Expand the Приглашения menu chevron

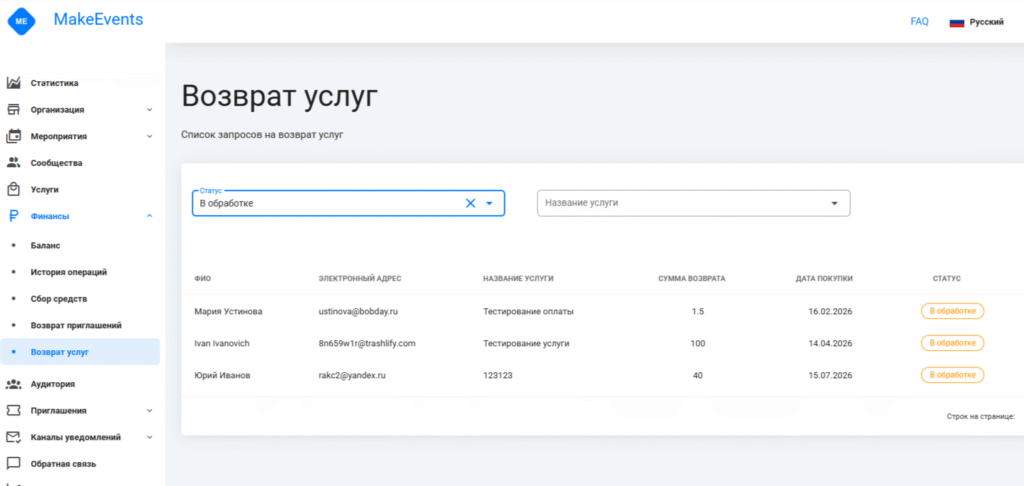coord(150,411)
